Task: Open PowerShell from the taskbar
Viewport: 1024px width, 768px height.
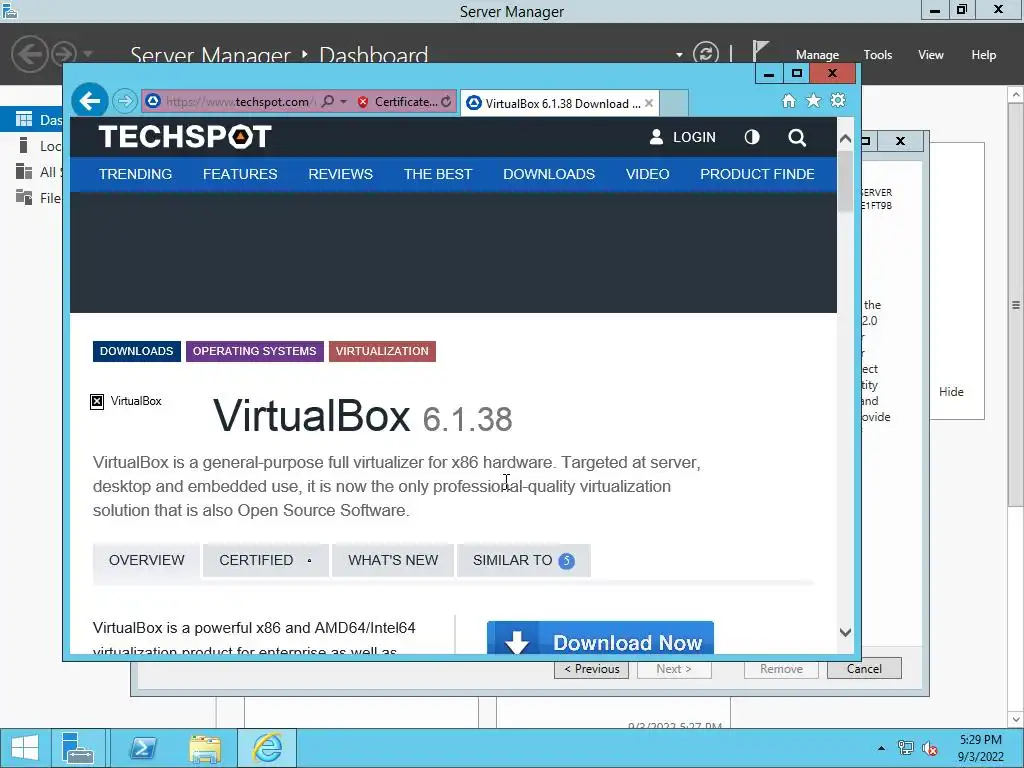Action: coord(142,748)
